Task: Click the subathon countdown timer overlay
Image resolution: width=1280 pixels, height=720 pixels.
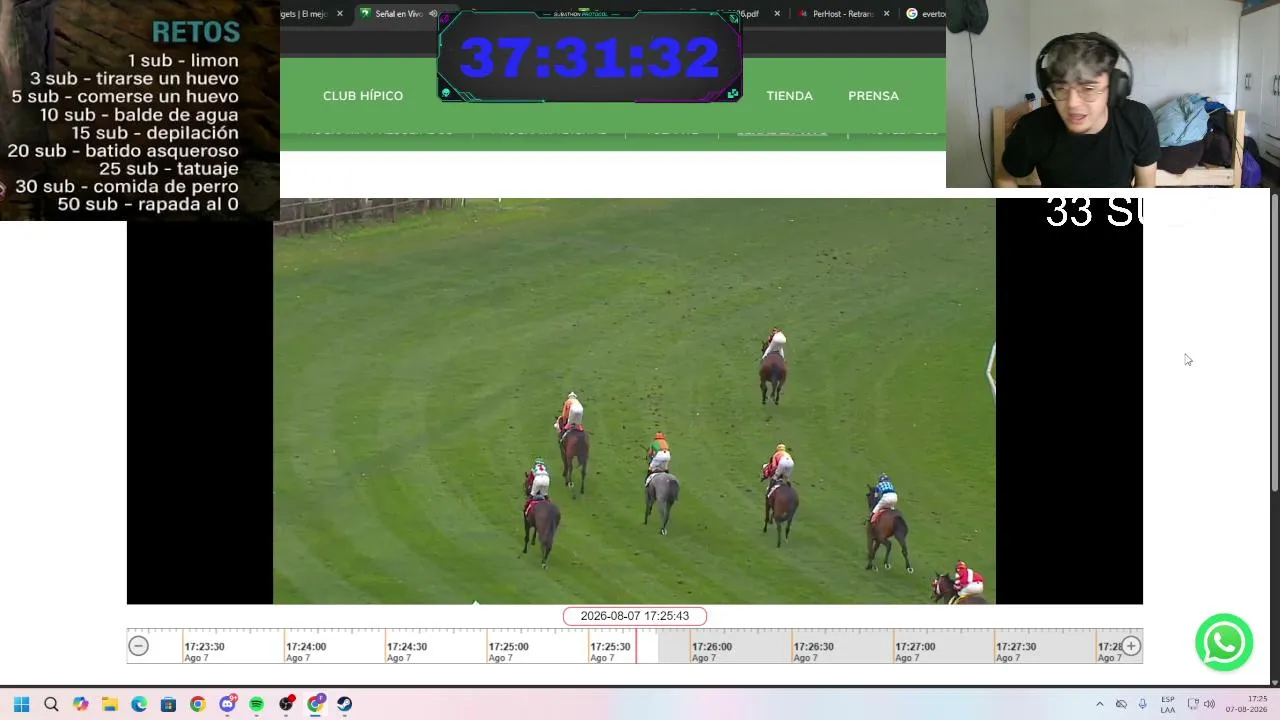Action: click(x=590, y=57)
